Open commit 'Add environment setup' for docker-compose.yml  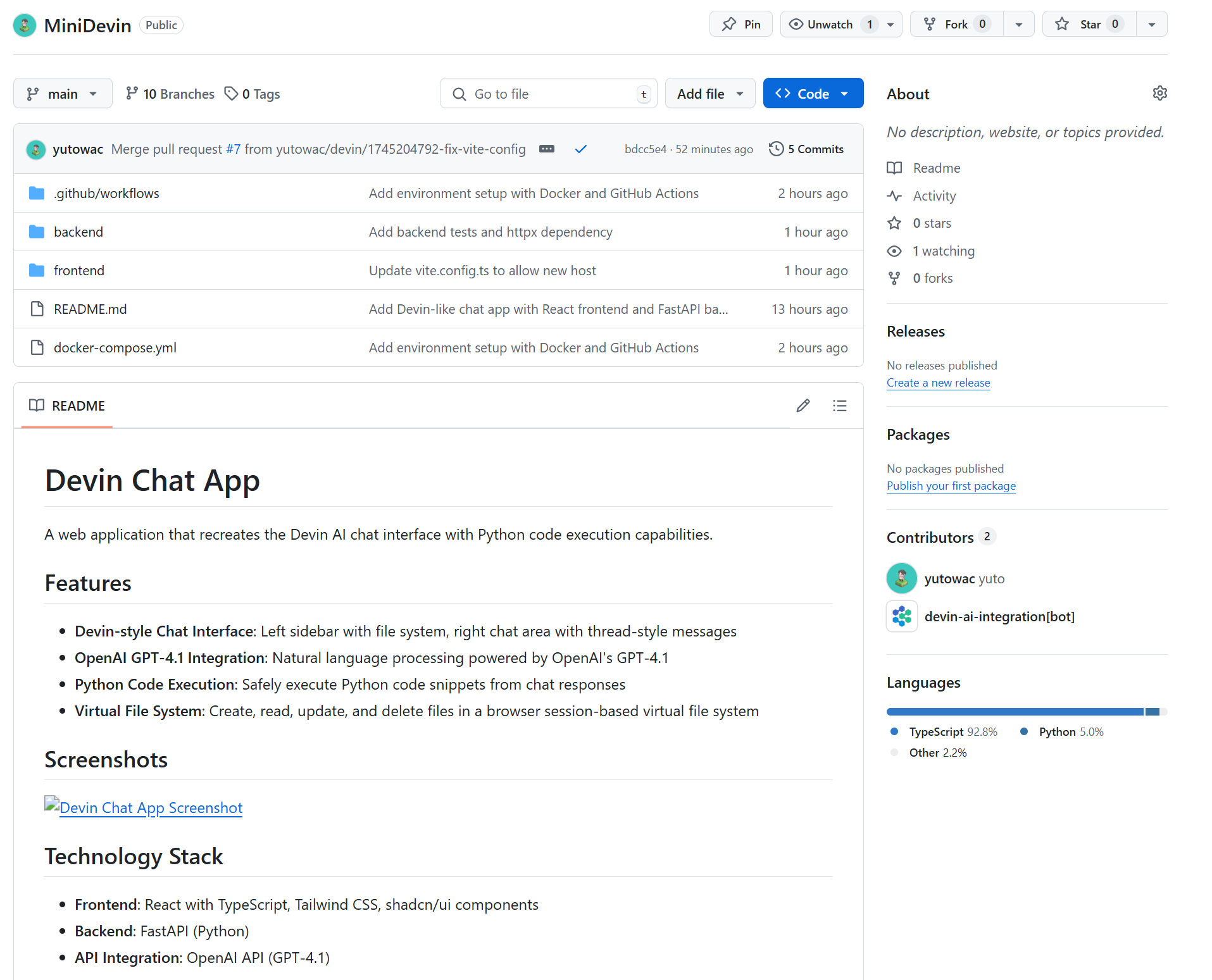click(x=534, y=348)
